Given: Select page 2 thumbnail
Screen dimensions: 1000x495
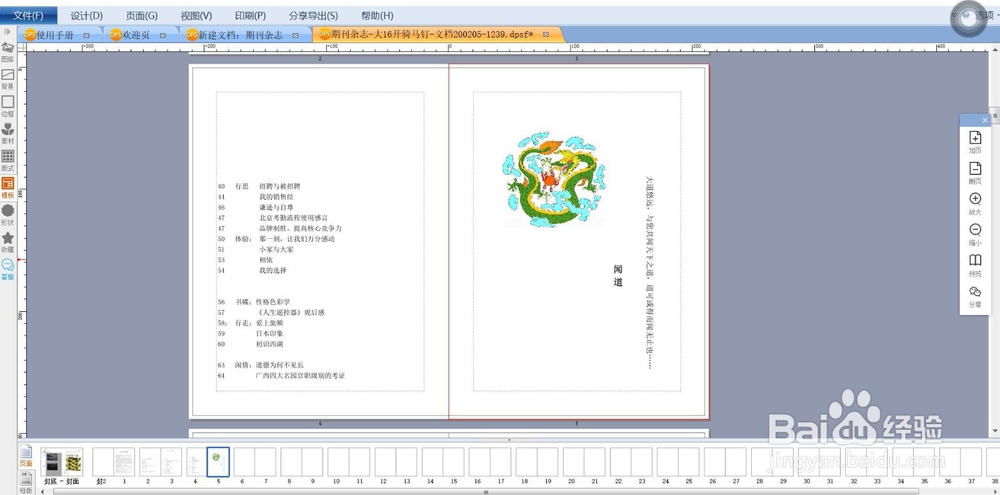Looking at the screenshot, I should [150, 462].
